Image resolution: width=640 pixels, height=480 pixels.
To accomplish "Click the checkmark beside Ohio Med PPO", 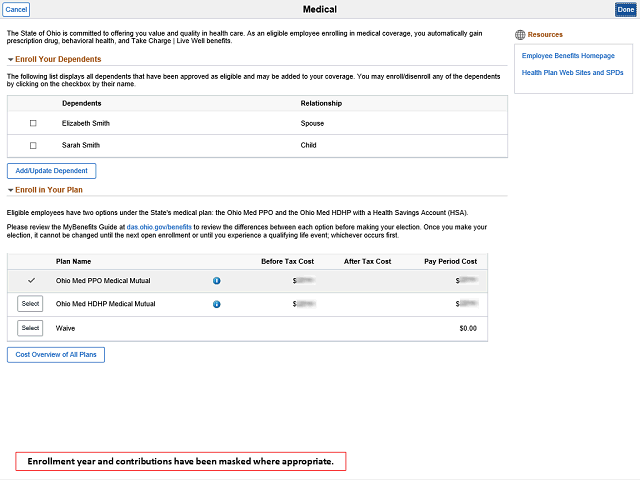I will pyautogui.click(x=30, y=281).
